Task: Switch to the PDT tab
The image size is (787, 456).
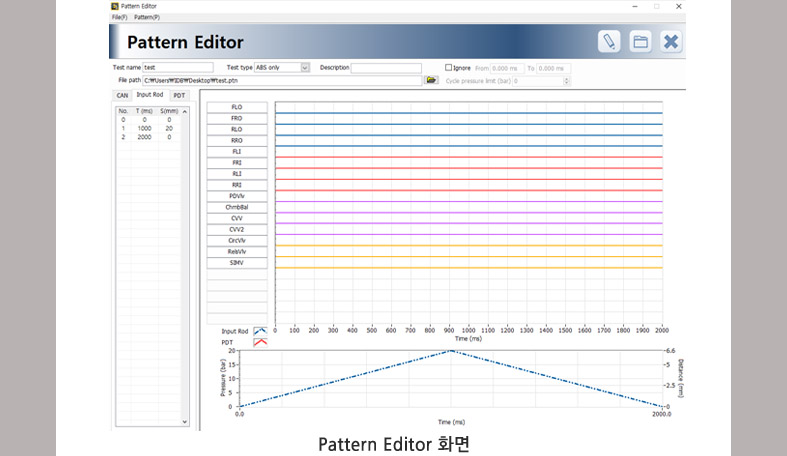Action: 179,95
